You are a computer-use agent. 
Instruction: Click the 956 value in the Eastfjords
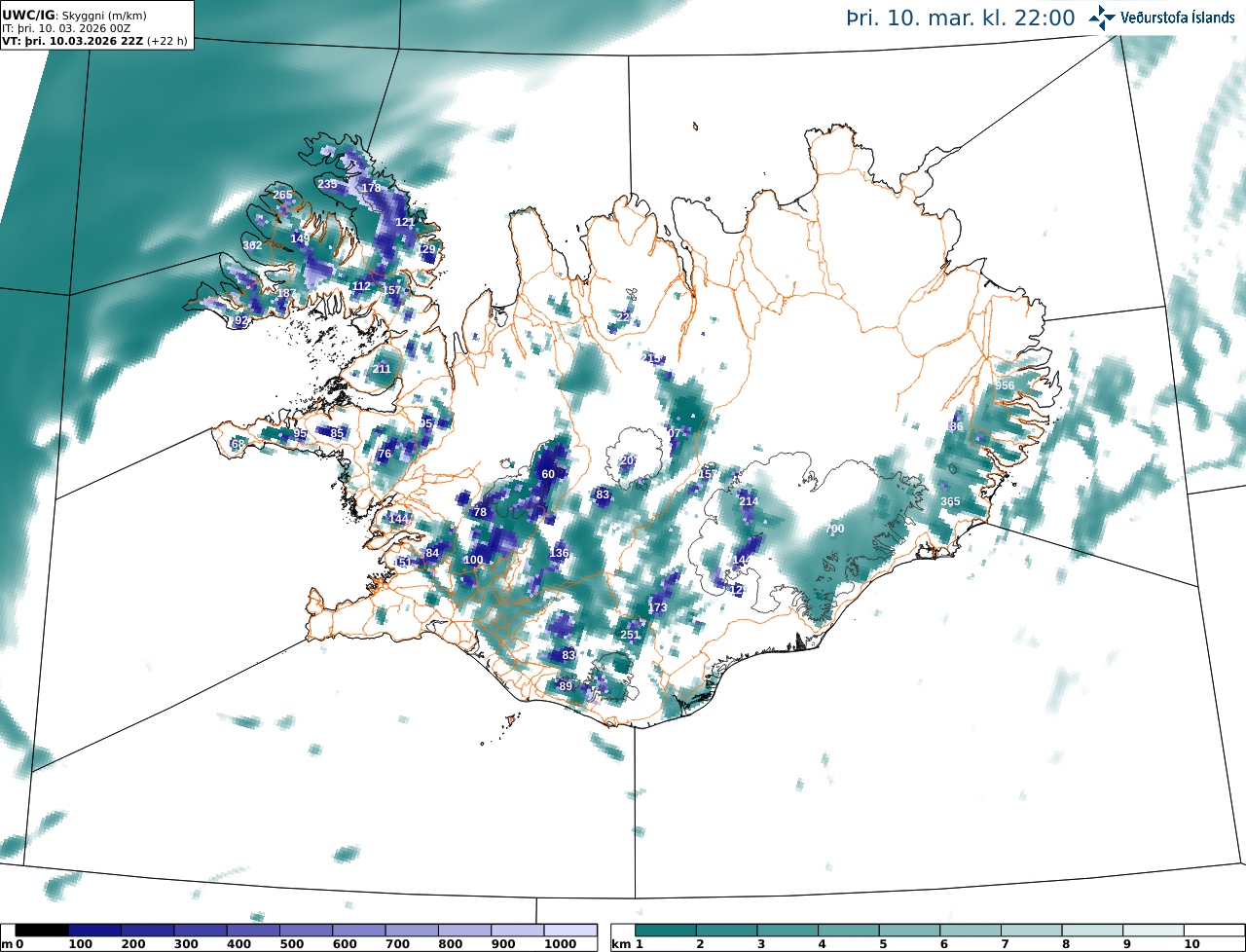[x=1005, y=385]
